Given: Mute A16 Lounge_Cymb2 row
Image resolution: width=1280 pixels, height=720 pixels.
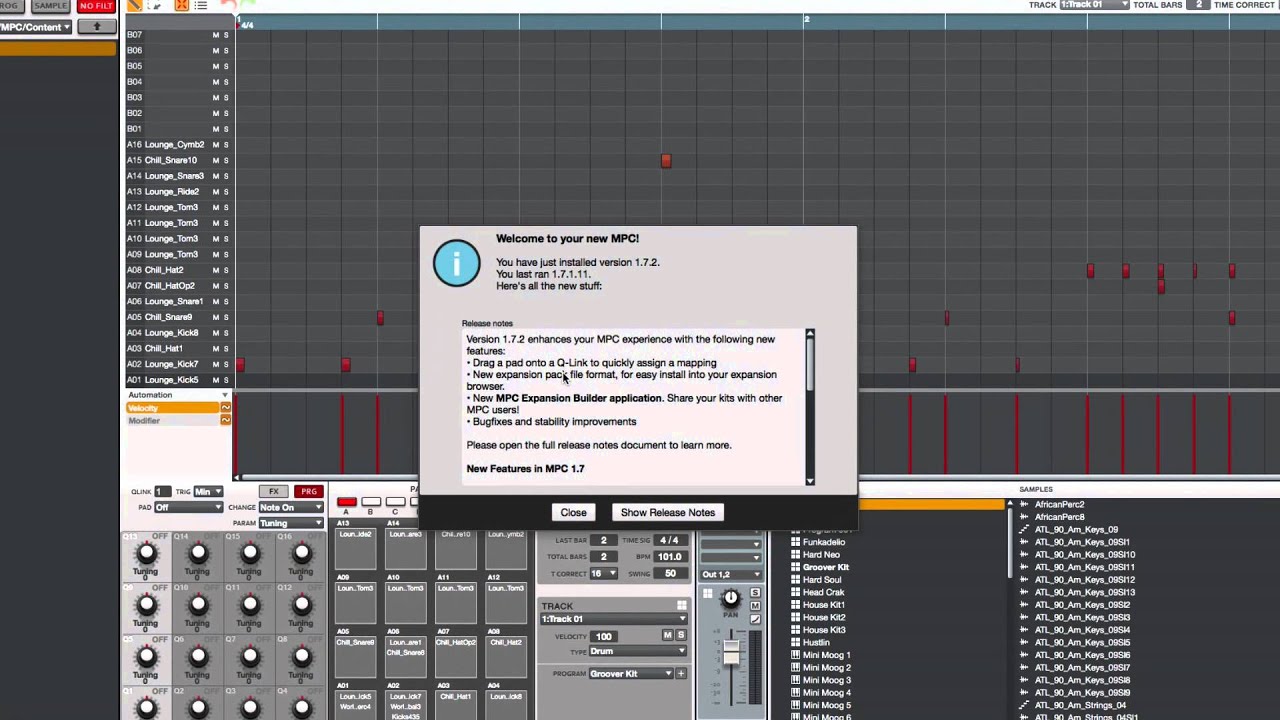Looking at the screenshot, I should click(215, 145).
